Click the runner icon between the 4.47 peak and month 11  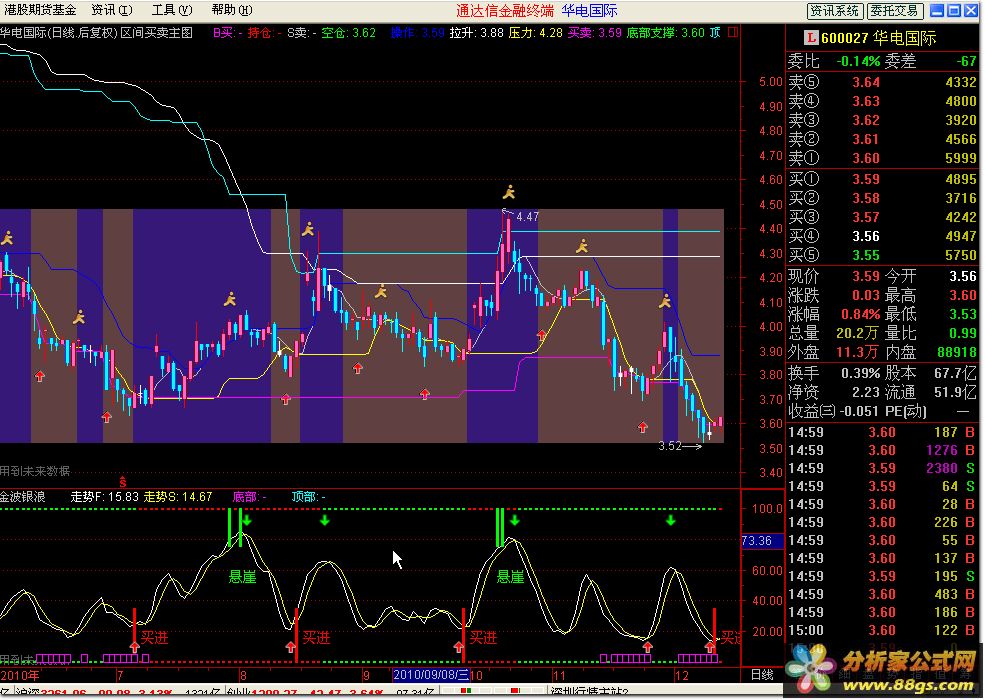click(582, 246)
